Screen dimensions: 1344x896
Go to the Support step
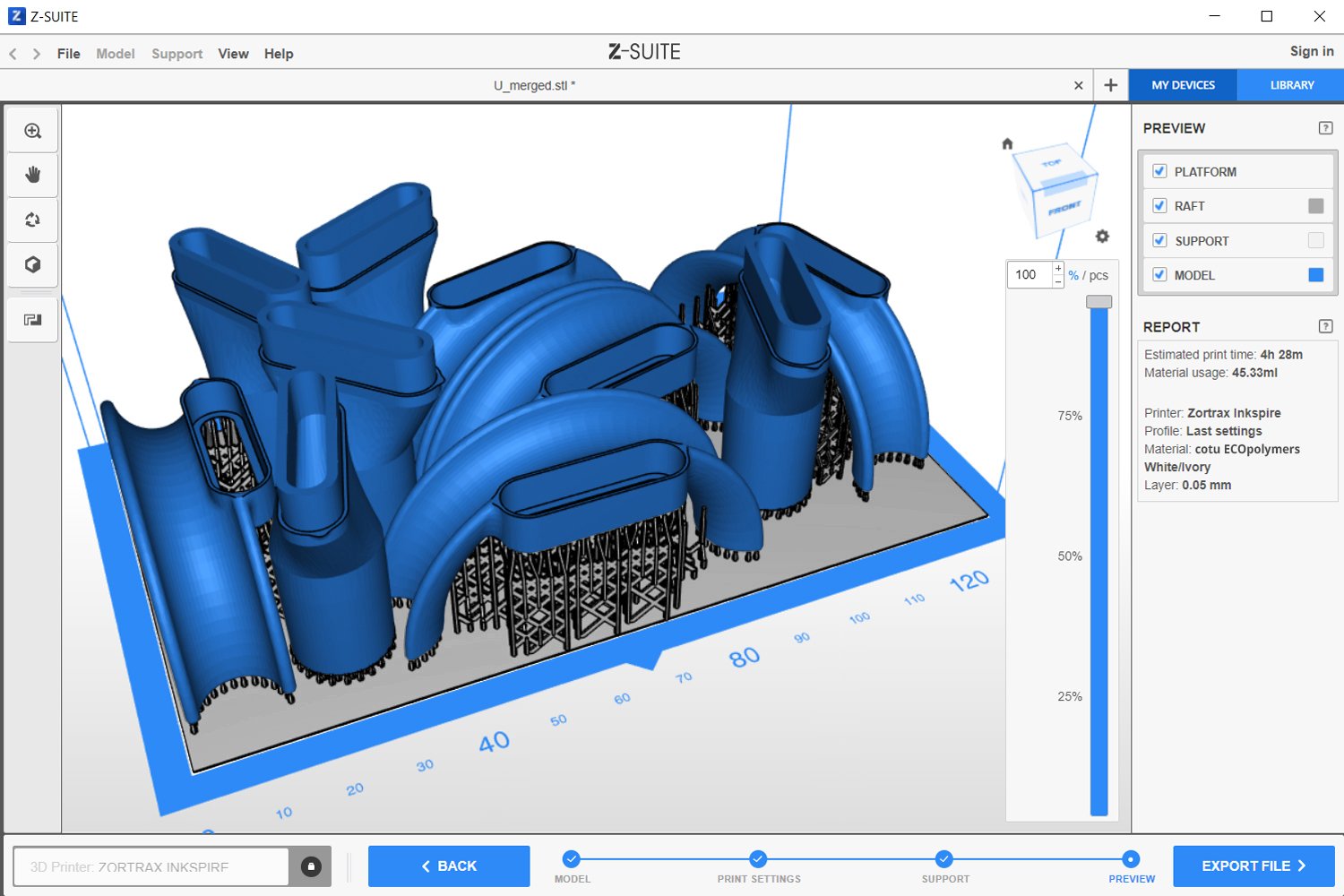pyautogui.click(x=944, y=859)
